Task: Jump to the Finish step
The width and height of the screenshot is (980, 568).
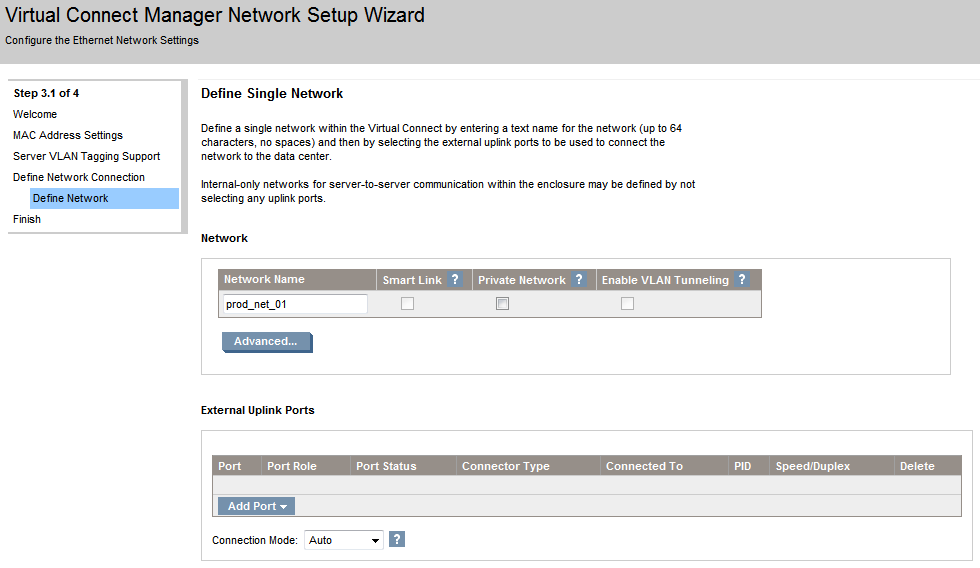Action: (x=27, y=219)
